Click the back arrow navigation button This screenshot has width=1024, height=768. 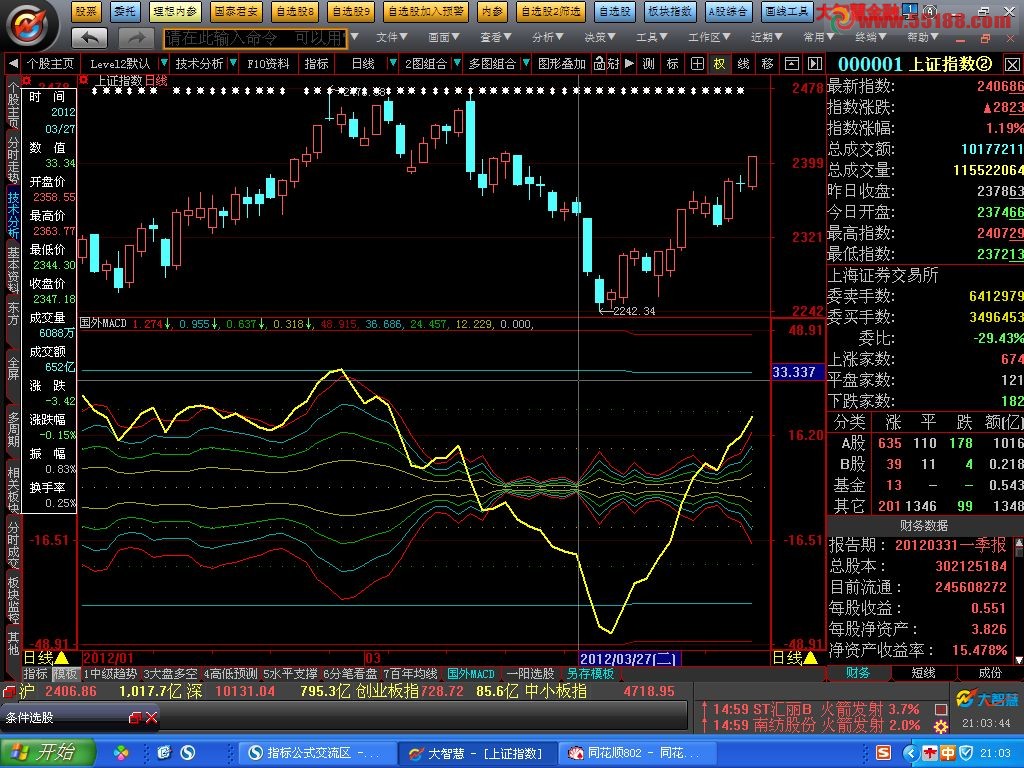coord(90,37)
